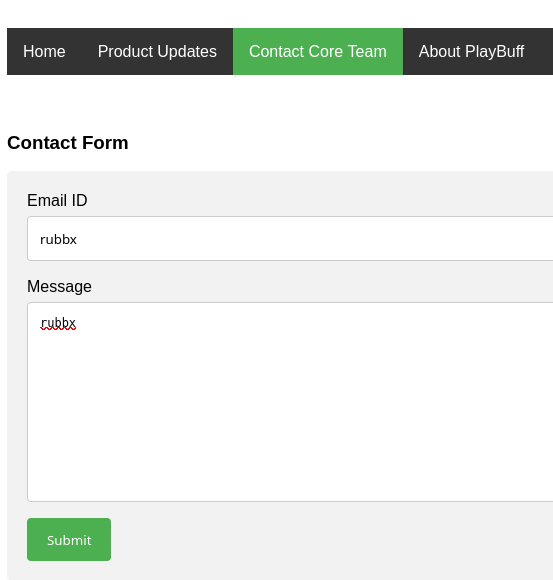
Task: Click the Email ID label
Action: coord(57,200)
